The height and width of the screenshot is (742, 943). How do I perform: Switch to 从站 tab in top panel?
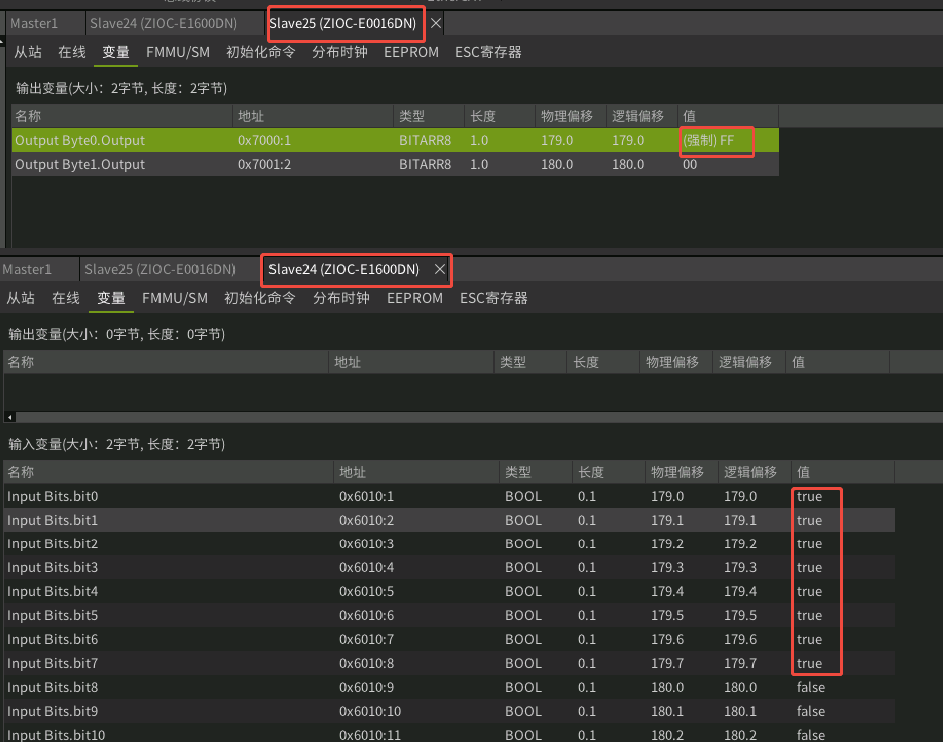28,52
